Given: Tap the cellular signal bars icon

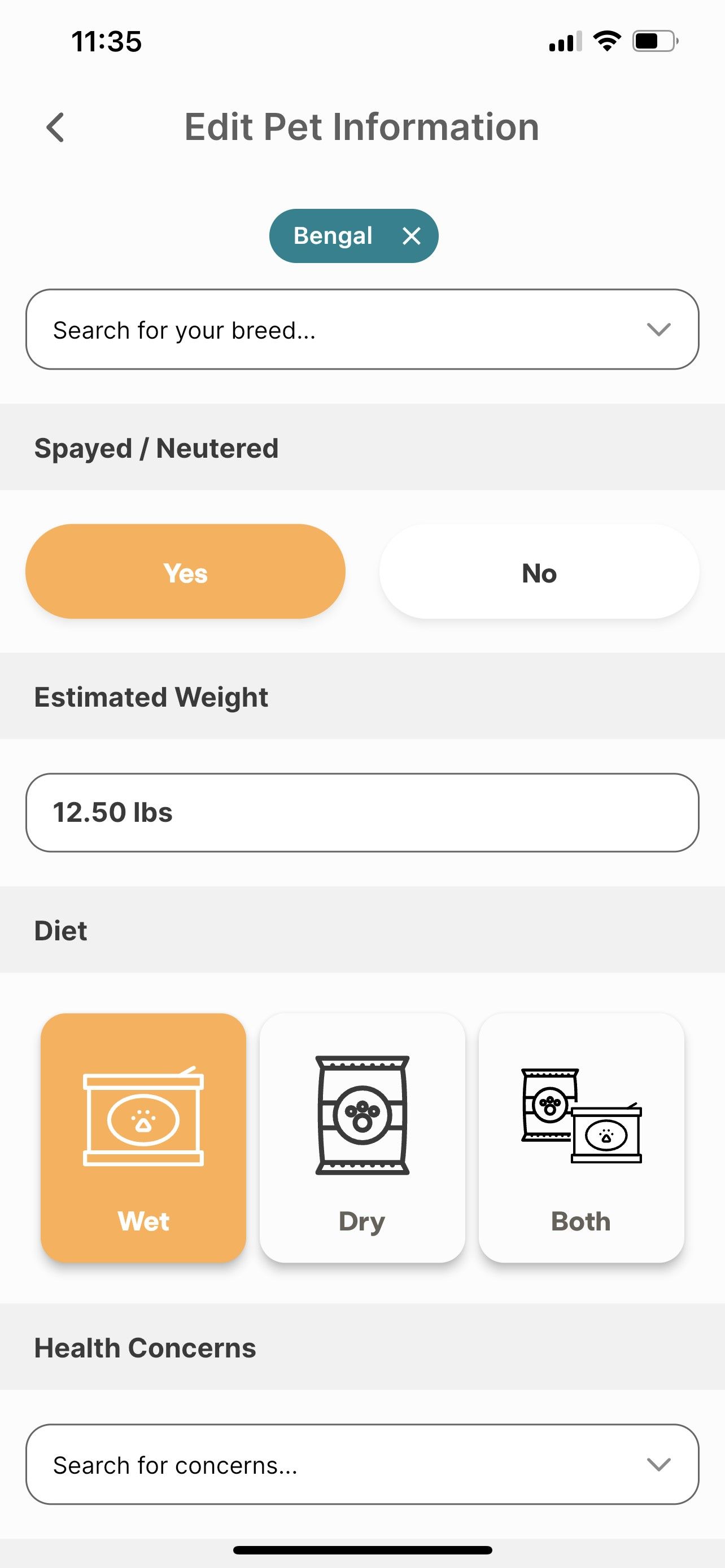Looking at the screenshot, I should coord(565,41).
